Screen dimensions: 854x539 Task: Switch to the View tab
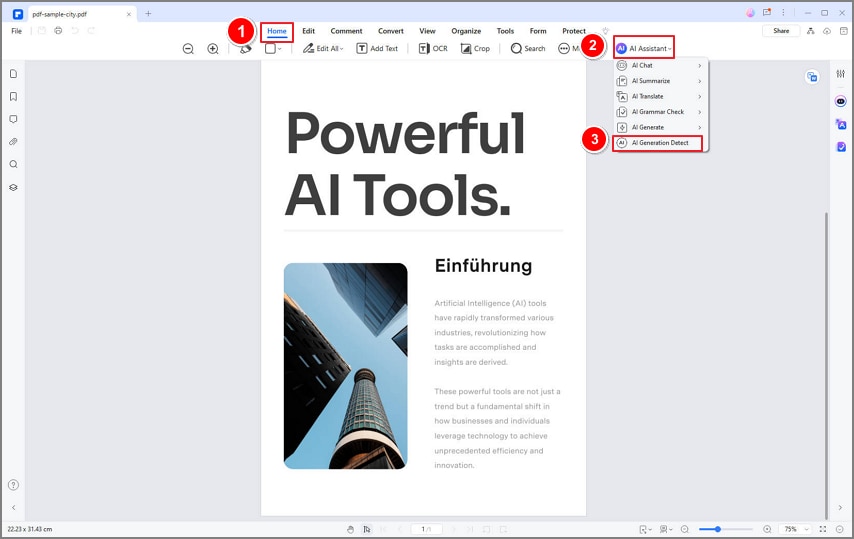pyautogui.click(x=427, y=31)
